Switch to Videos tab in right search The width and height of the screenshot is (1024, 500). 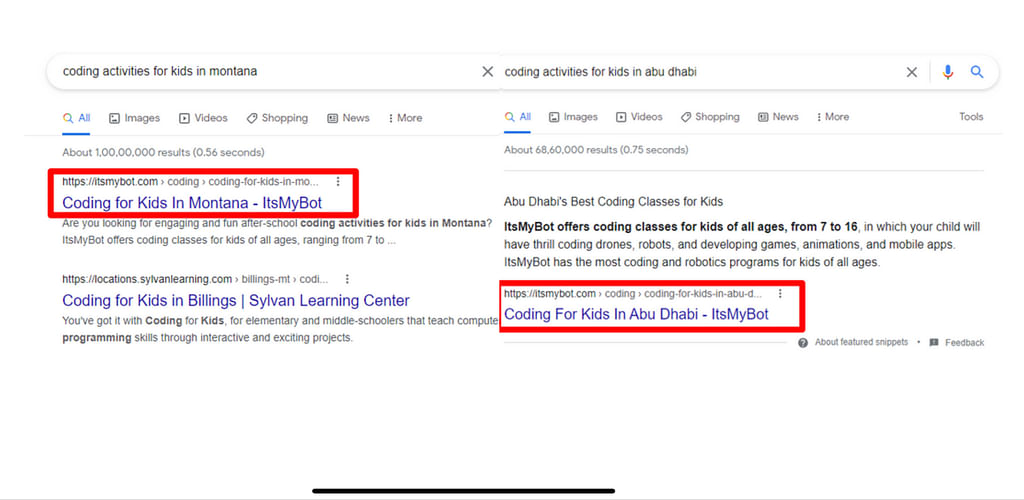click(x=638, y=117)
